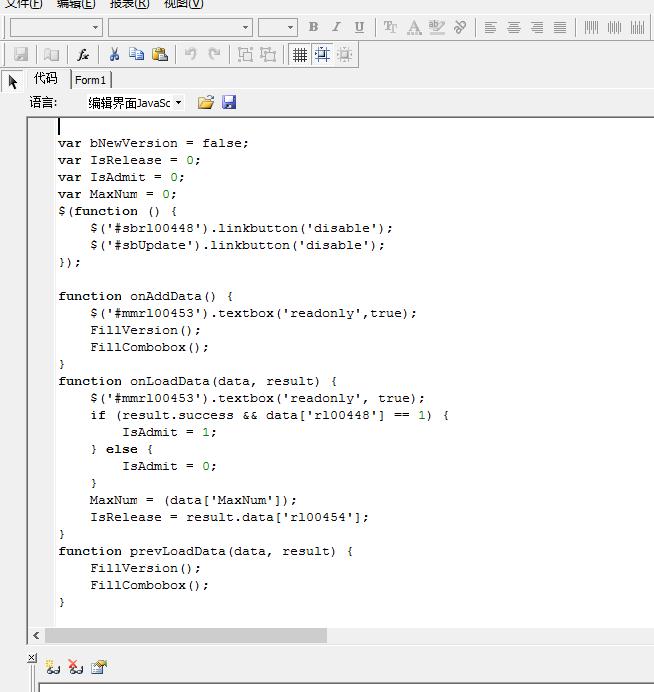The image size is (654, 692).
Task: Click the left arrow of horizontal scrollbar
Action: 36,635
